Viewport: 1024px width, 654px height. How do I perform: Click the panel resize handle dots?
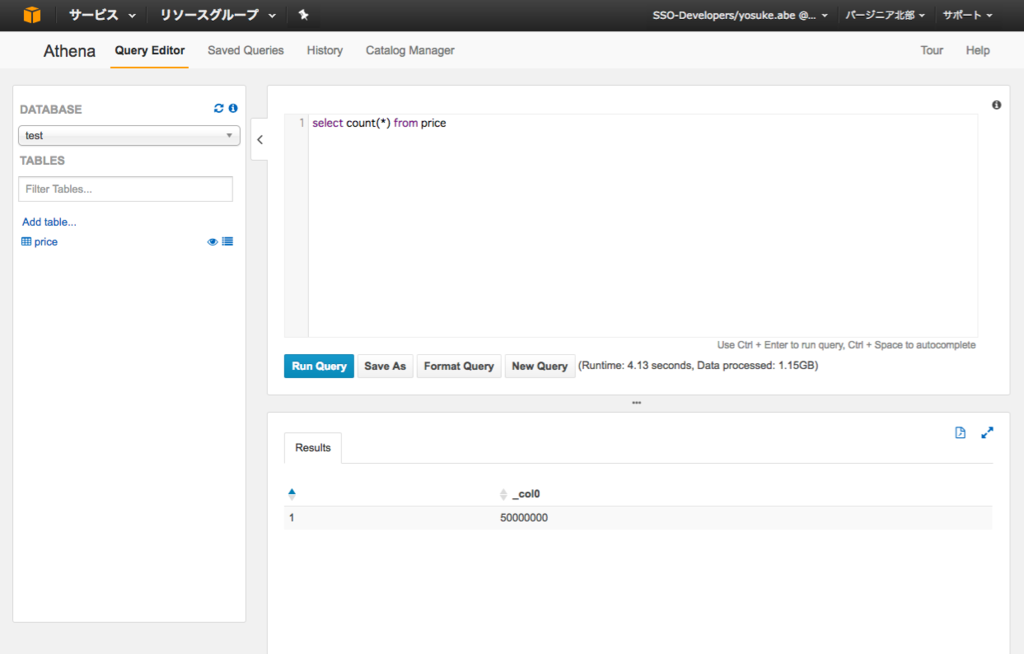(x=637, y=402)
